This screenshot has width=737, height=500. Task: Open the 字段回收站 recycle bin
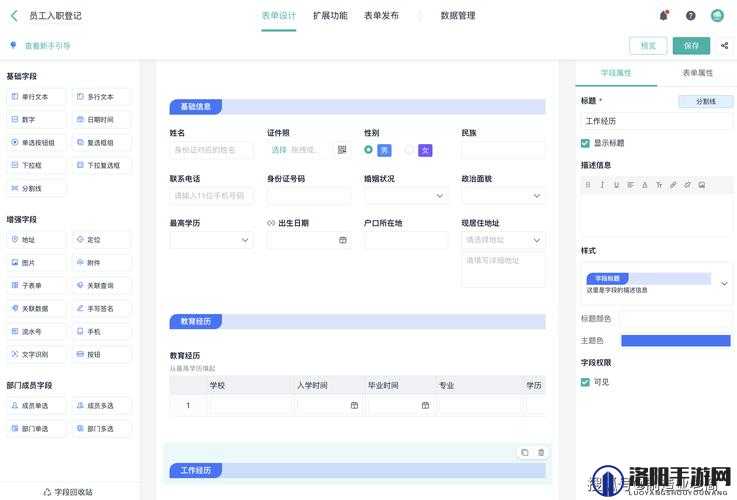click(68, 492)
